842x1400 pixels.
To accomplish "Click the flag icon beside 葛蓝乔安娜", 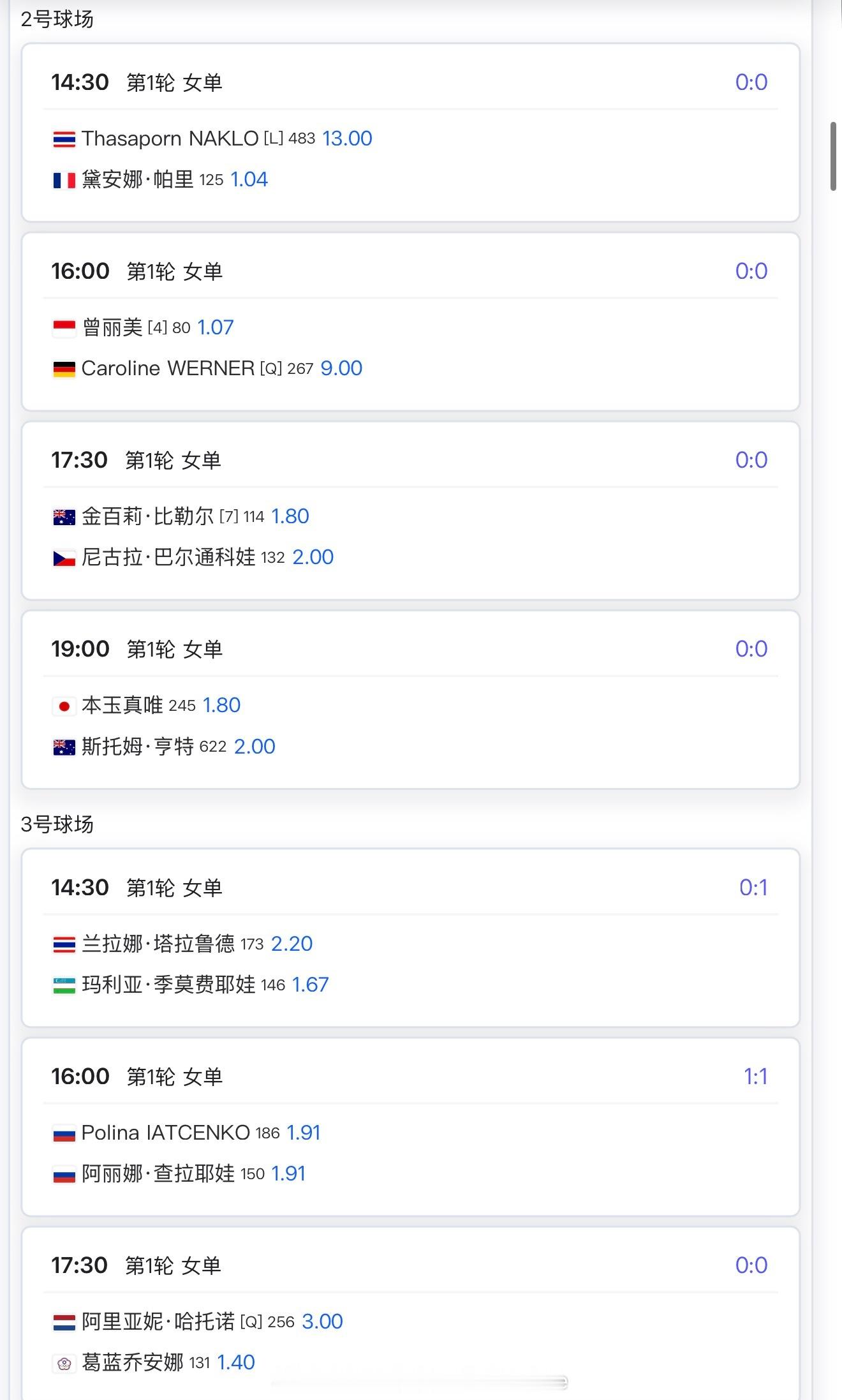I will point(64,1364).
